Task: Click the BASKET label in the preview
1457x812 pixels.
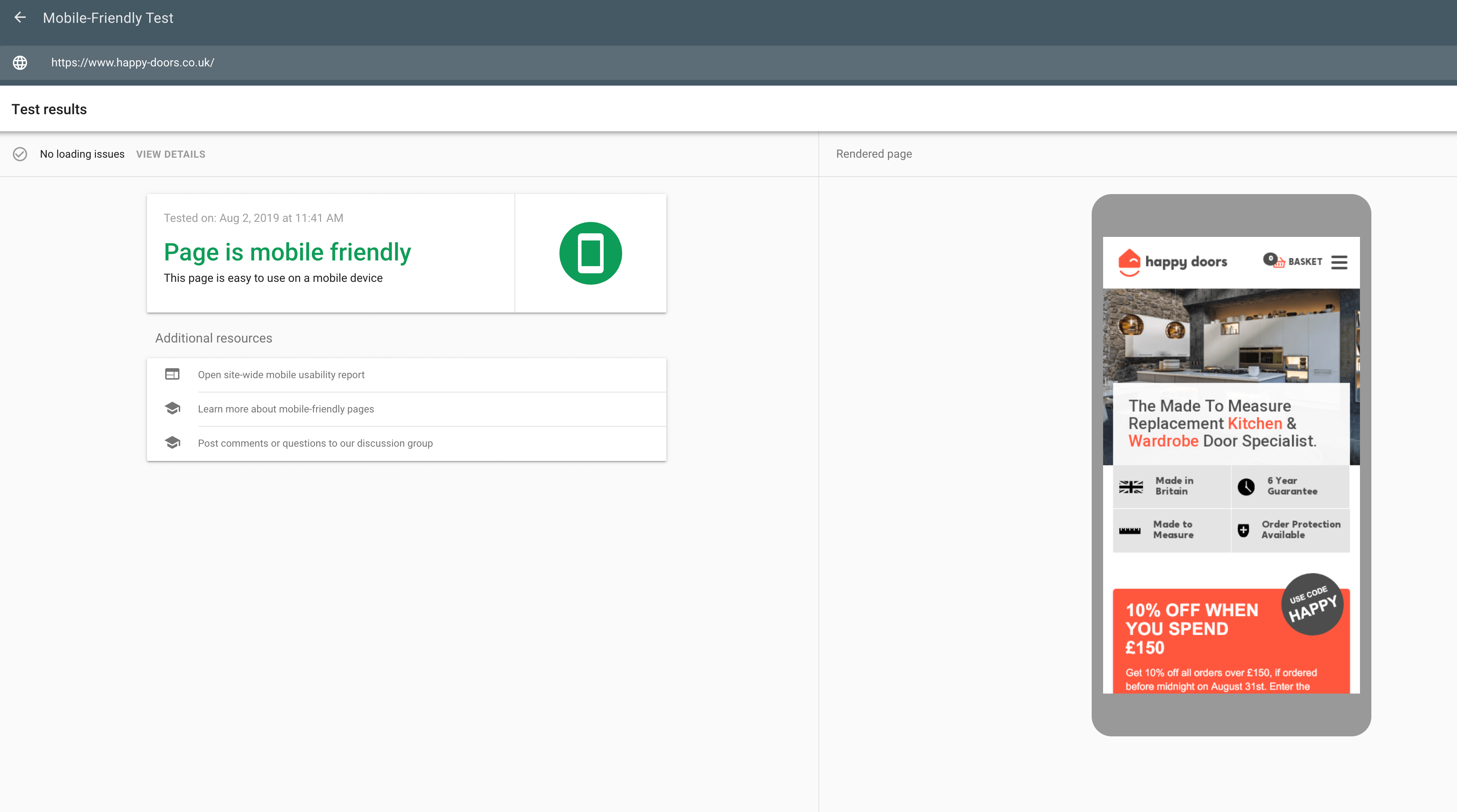Action: point(1305,262)
